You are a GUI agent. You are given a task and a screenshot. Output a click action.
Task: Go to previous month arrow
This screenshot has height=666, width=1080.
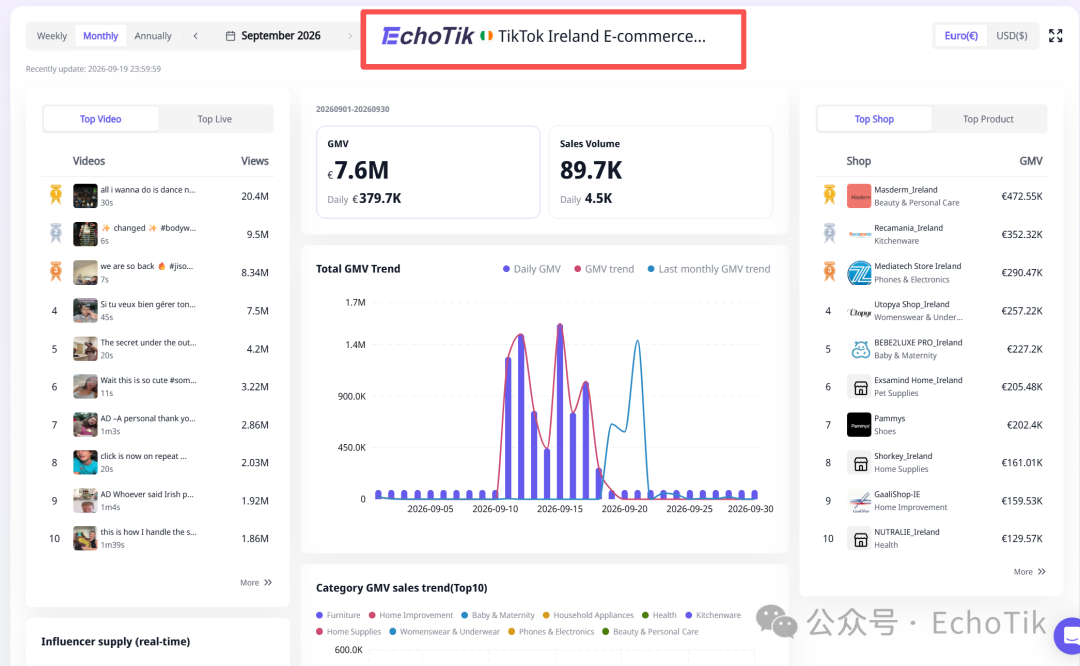tap(196, 36)
